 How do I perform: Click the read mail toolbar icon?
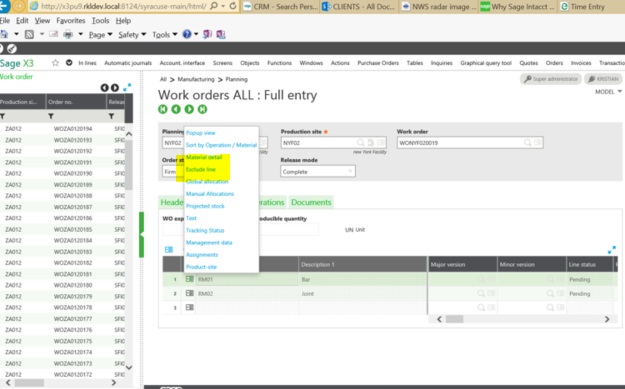pos(53,34)
